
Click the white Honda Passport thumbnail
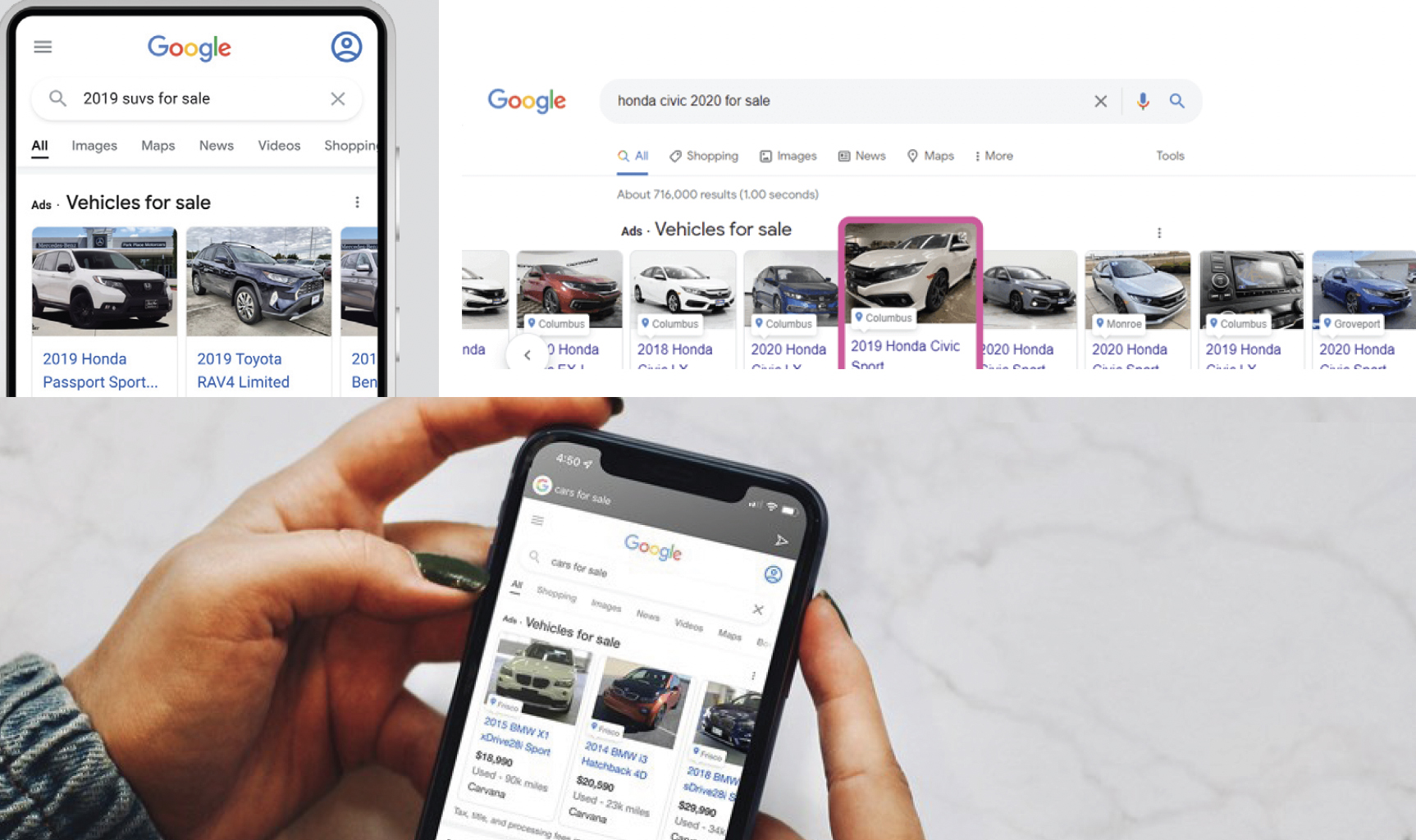[x=104, y=281]
